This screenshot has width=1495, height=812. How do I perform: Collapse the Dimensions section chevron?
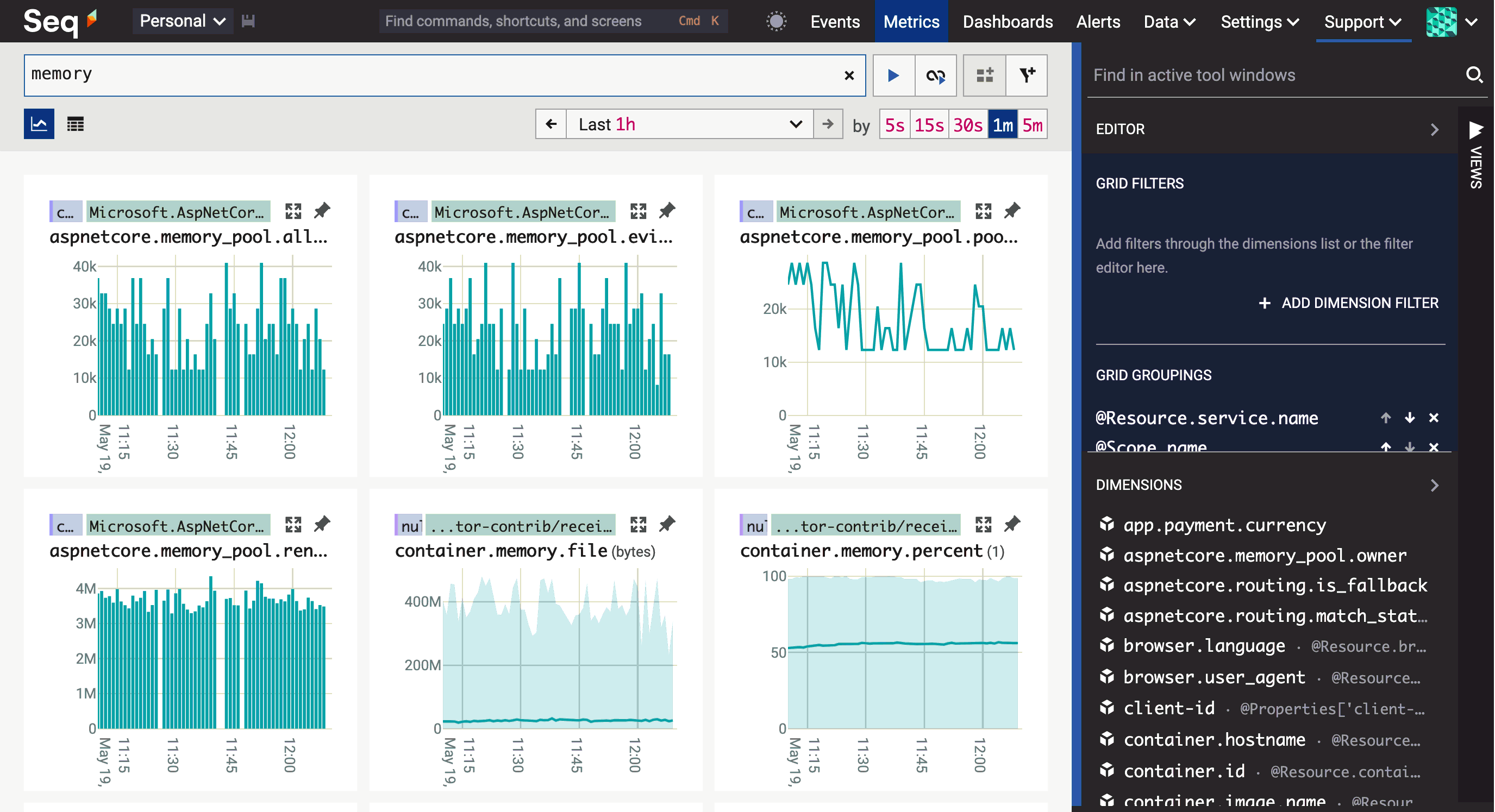pyautogui.click(x=1434, y=486)
